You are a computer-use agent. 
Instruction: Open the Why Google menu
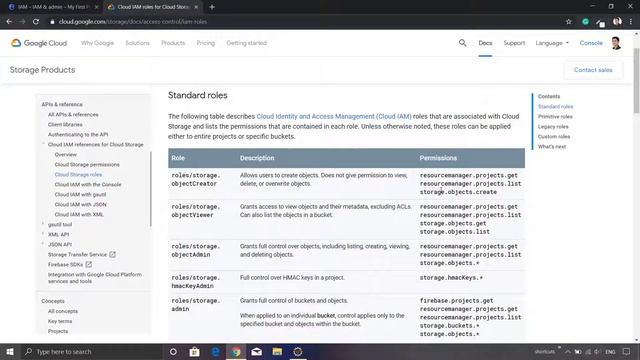click(97, 43)
